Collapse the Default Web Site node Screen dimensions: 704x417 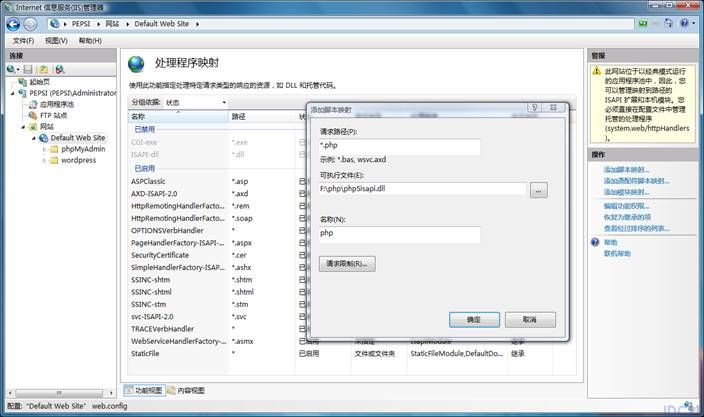[x=34, y=138]
